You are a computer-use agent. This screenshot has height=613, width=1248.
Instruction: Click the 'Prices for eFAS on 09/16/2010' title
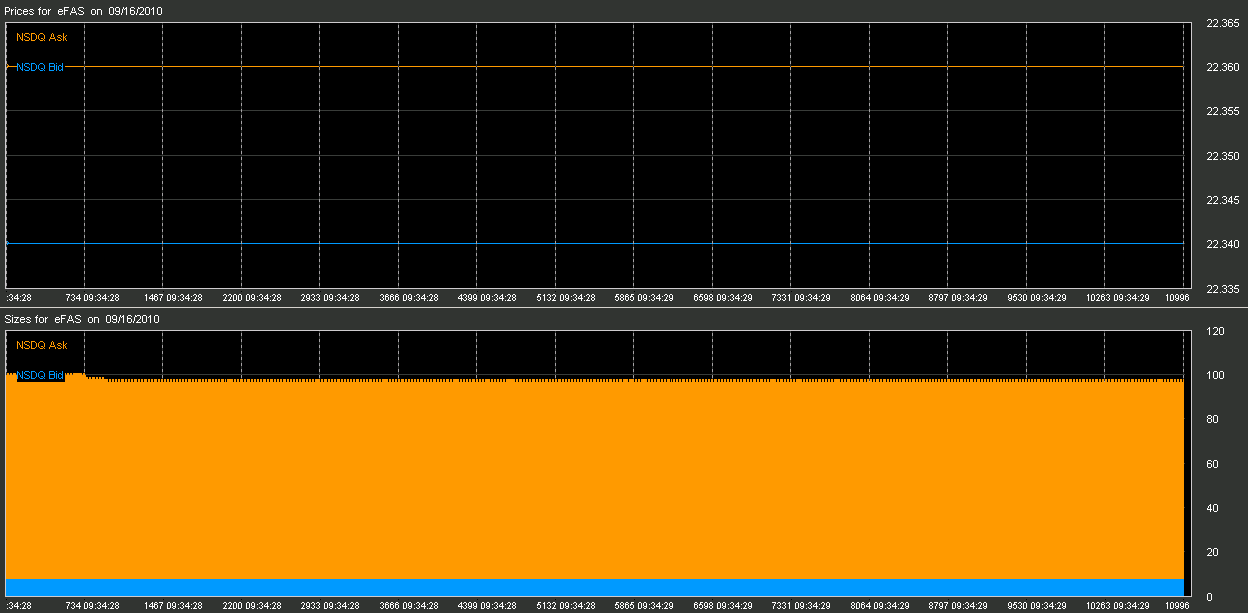[84, 10]
